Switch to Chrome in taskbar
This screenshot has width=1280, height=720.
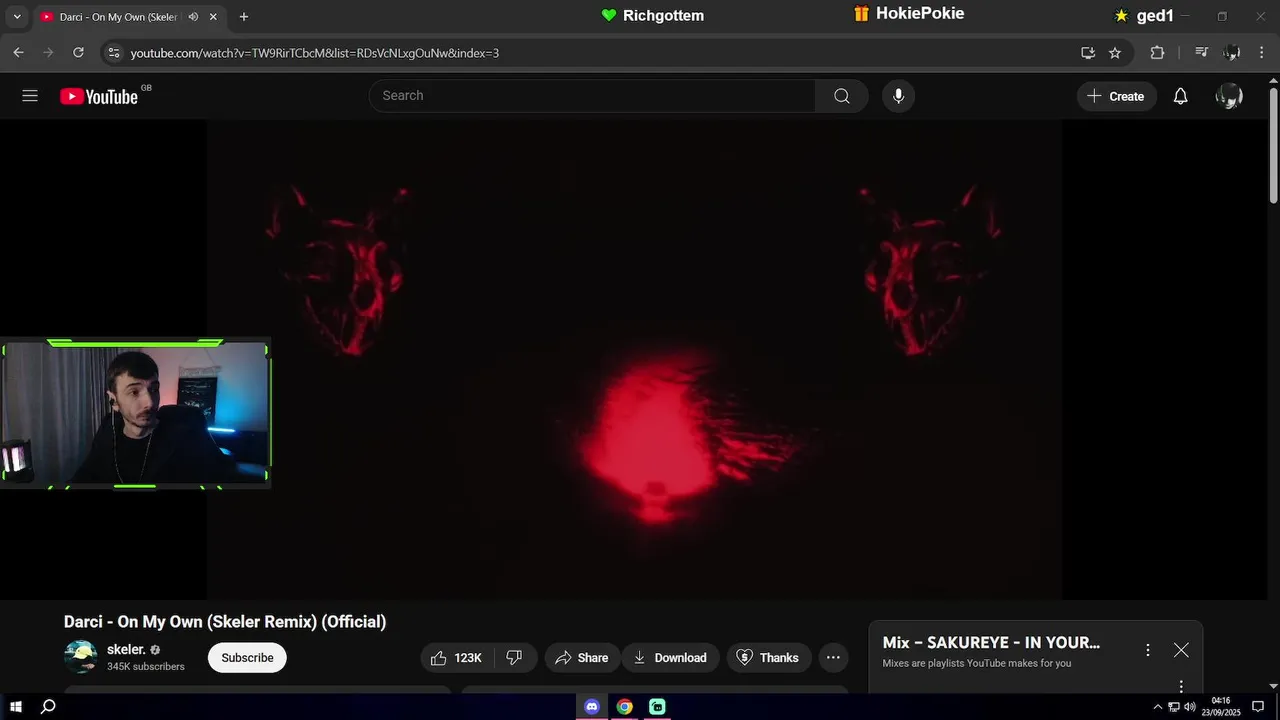tap(625, 707)
